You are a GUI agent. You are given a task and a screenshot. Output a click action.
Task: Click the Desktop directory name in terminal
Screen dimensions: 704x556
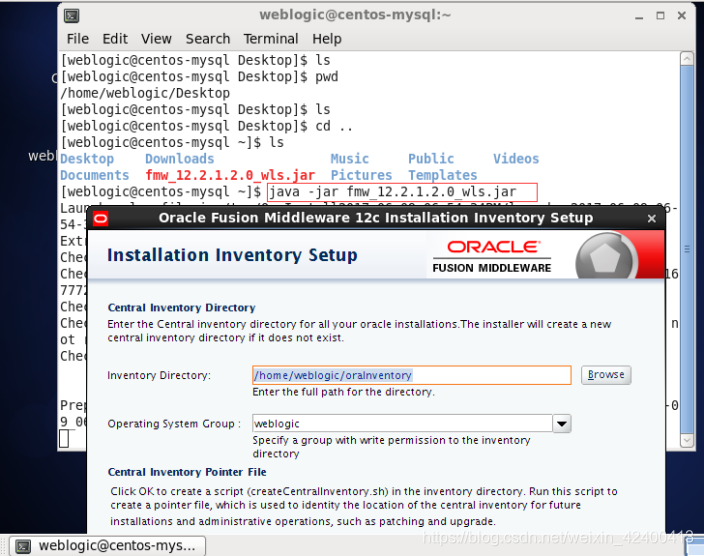click(x=87, y=159)
